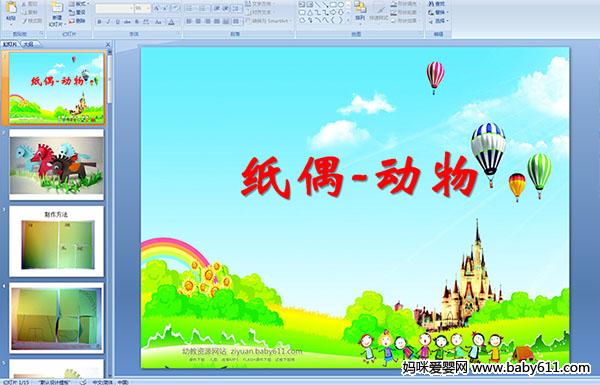Image resolution: width=600 pixels, height=385 pixels.
Task: Select the oval shape in shapes gallery
Action: pyautogui.click(x=341, y=5)
